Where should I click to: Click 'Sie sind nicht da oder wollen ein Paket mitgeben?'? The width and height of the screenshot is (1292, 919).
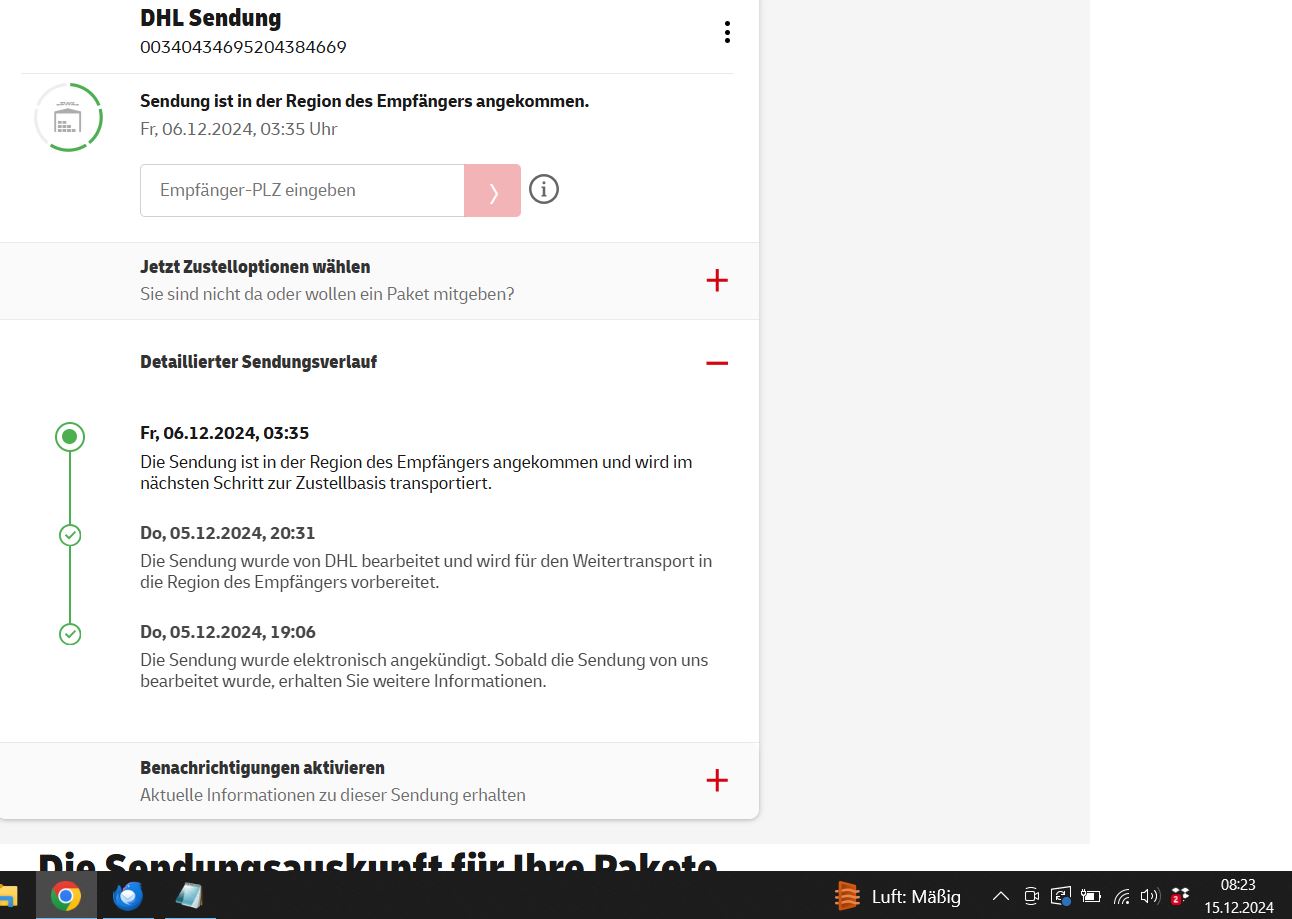(327, 295)
